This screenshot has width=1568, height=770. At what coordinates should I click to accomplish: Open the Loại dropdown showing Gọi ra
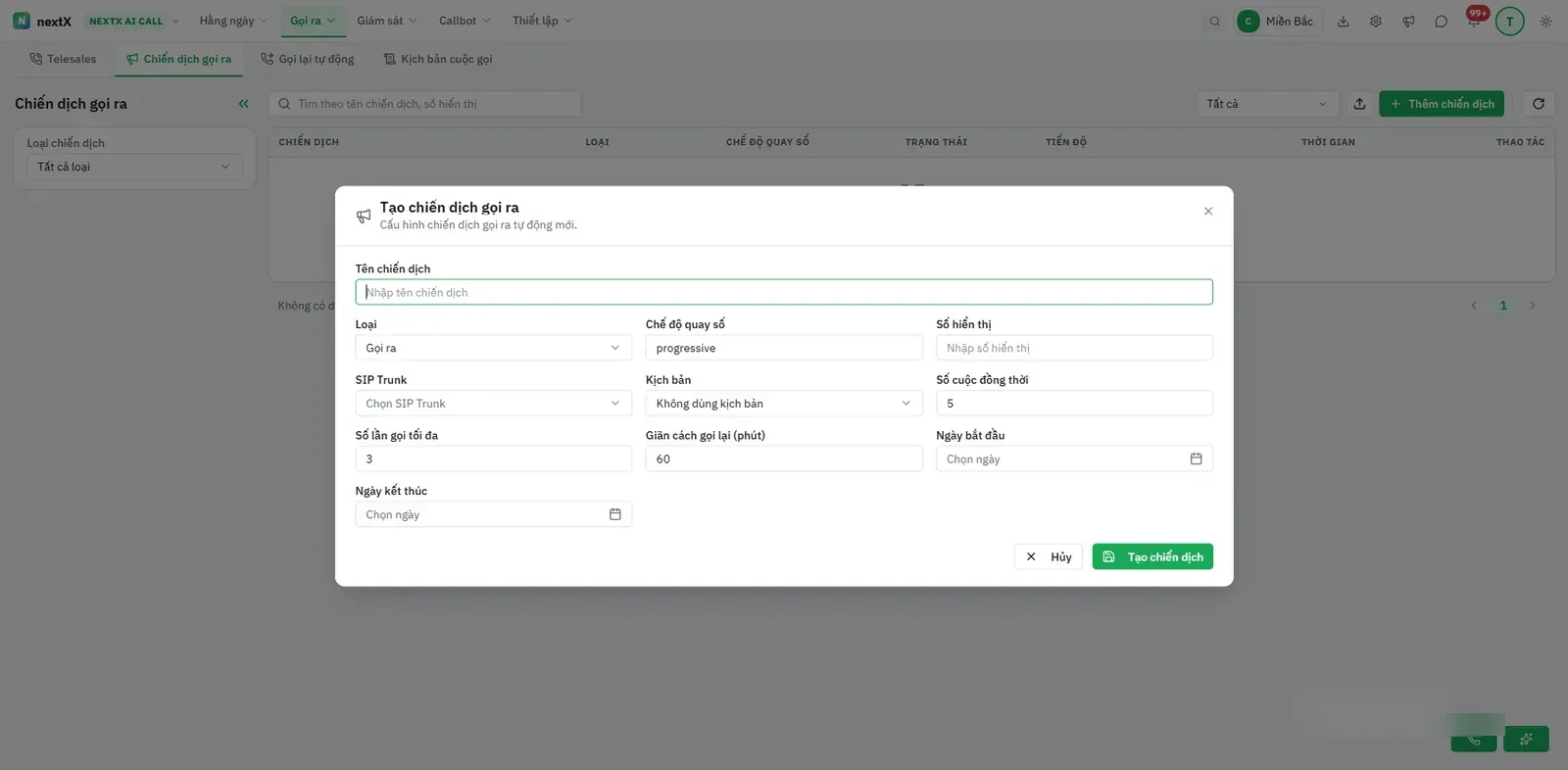(493, 348)
